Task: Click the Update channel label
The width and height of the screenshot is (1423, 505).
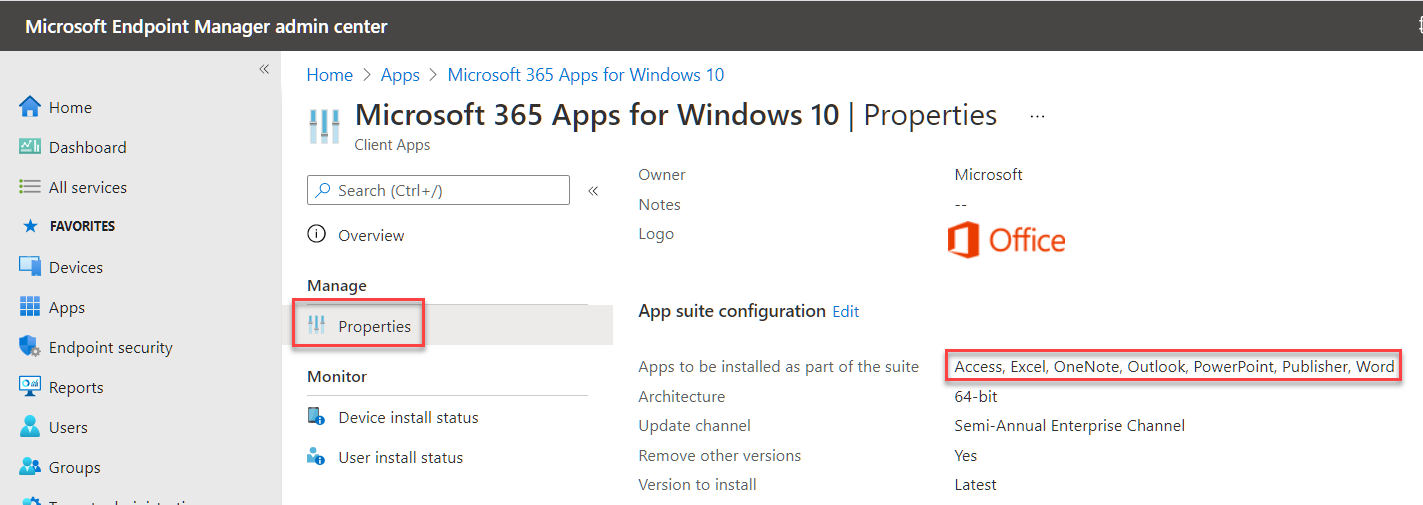Action: click(694, 425)
